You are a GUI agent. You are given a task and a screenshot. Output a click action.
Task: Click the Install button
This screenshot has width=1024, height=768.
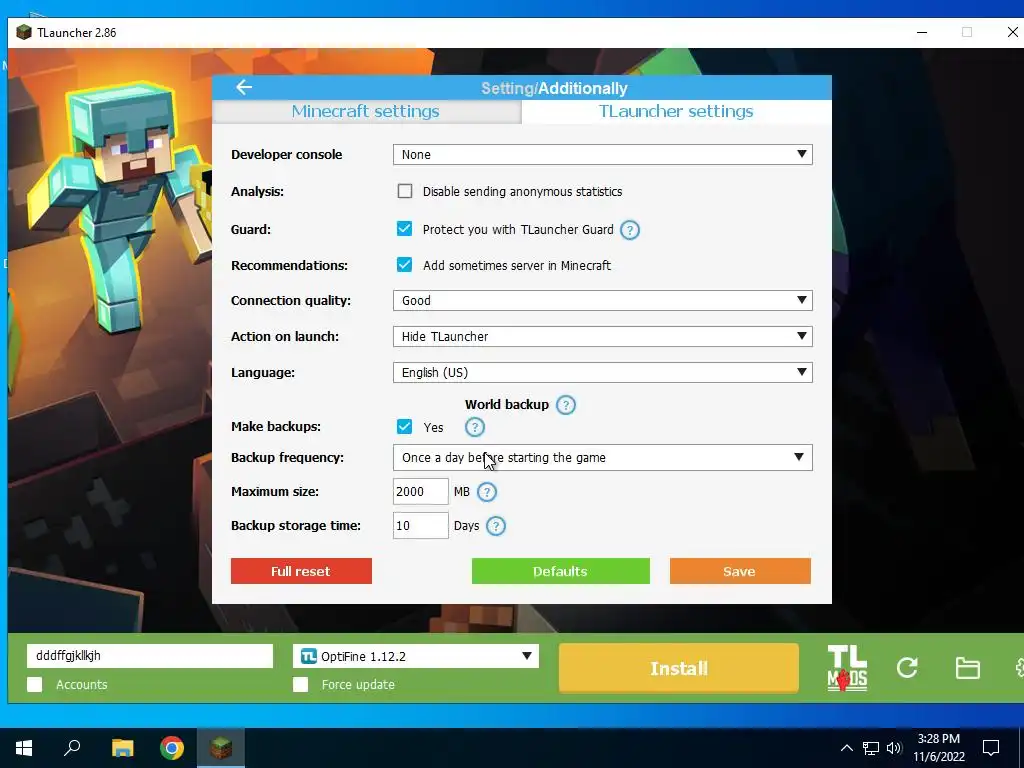click(x=679, y=668)
